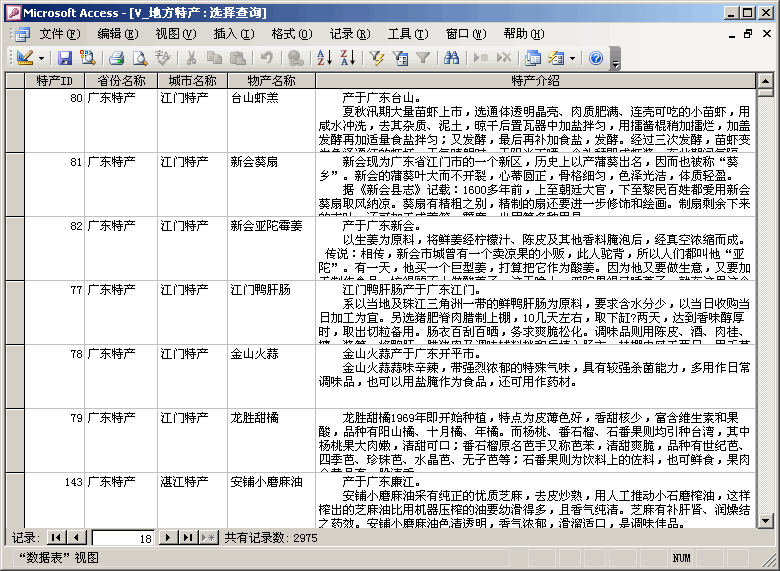Select the 物产名称 column header
The width and height of the screenshot is (780, 571).
[x=272, y=81]
